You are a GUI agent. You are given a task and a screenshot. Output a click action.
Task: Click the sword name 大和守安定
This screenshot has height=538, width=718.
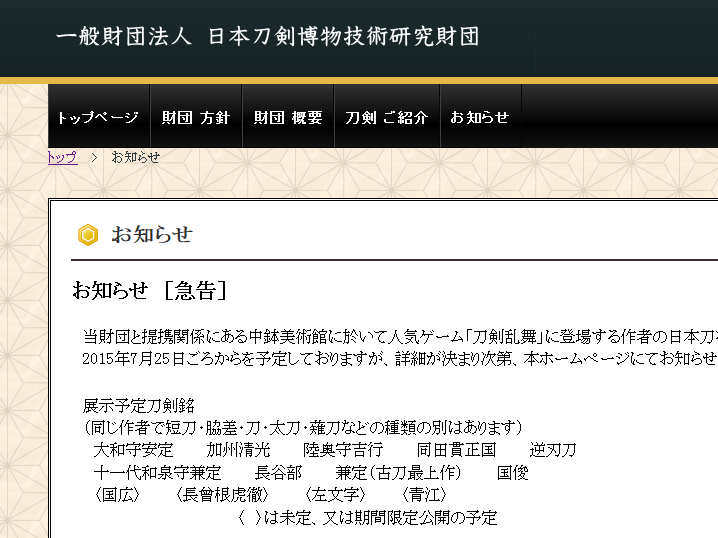click(133, 450)
